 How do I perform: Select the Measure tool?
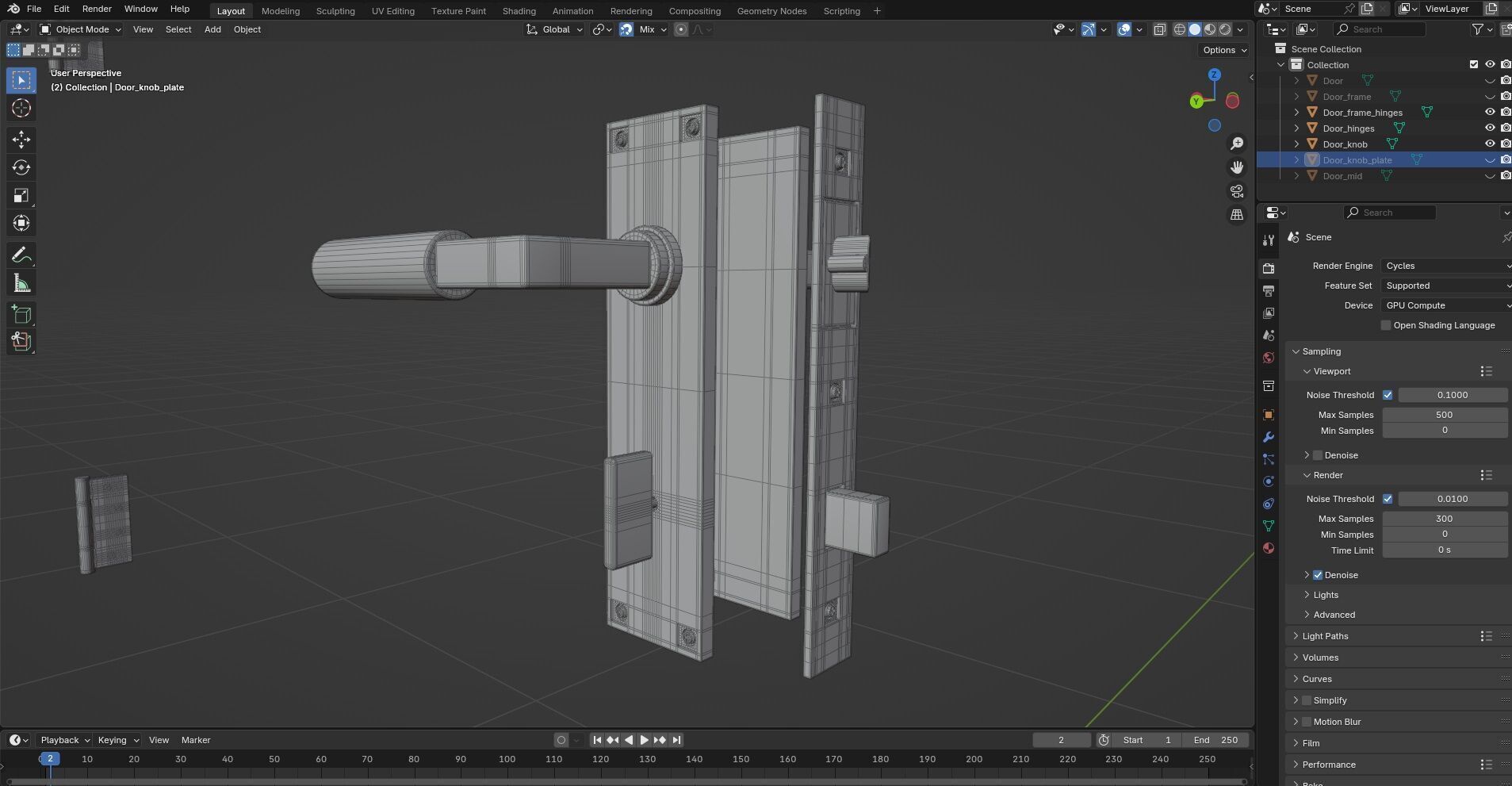point(21,283)
